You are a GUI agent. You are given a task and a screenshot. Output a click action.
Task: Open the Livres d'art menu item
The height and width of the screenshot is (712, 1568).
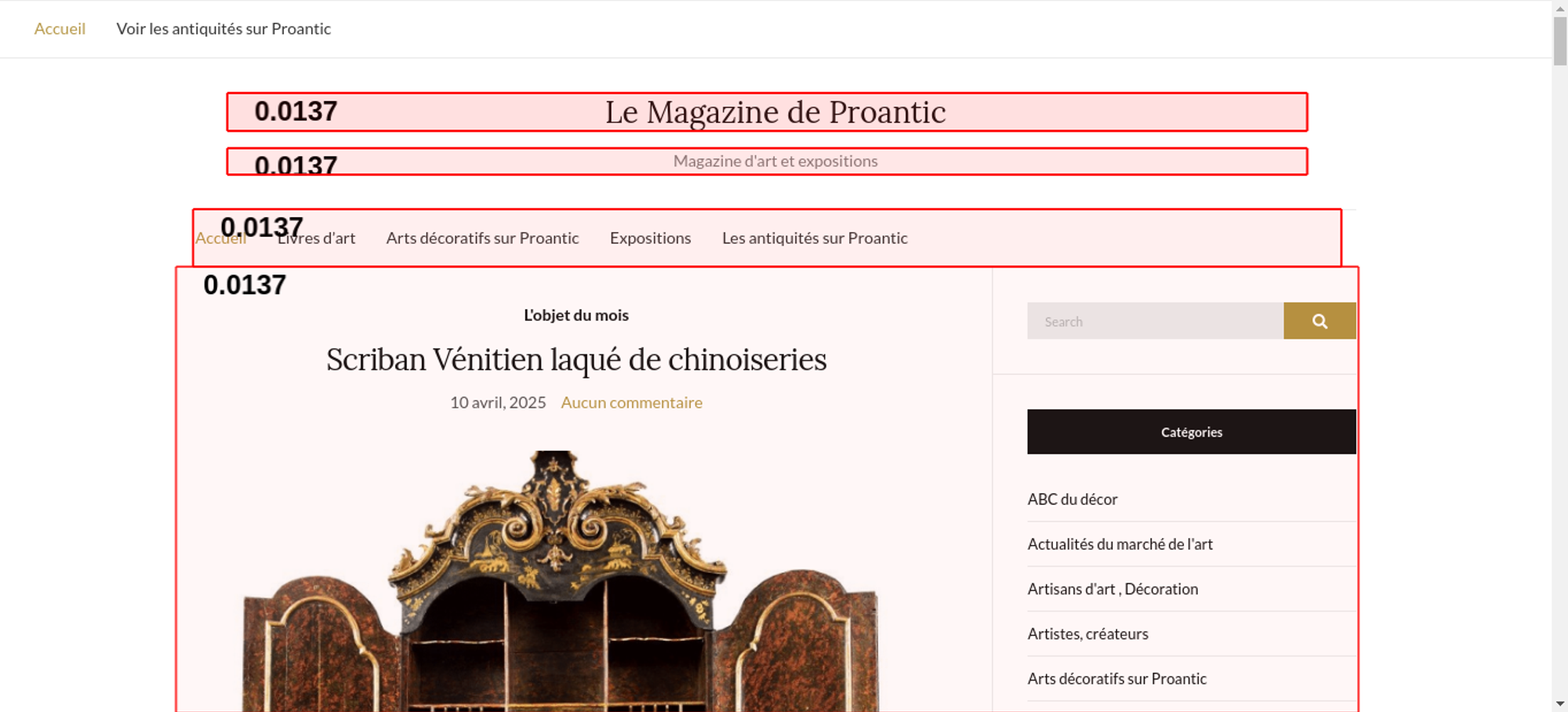tap(316, 238)
